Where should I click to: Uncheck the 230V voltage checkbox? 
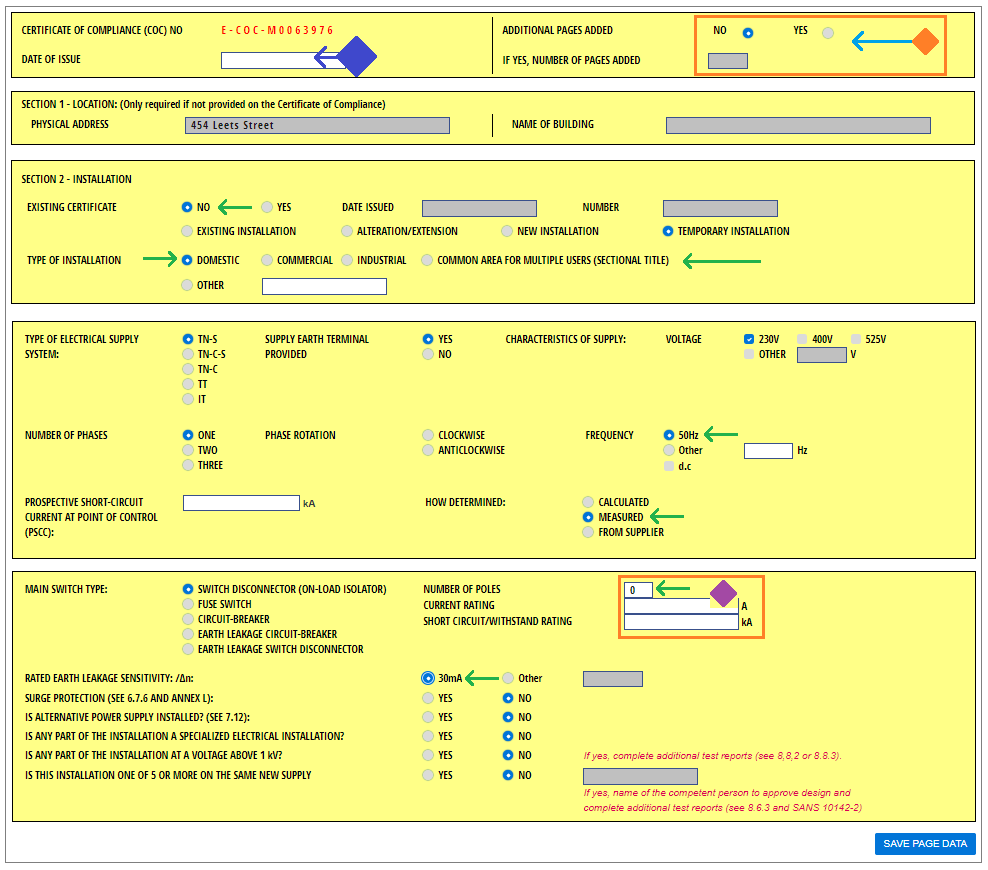[x=749, y=339]
